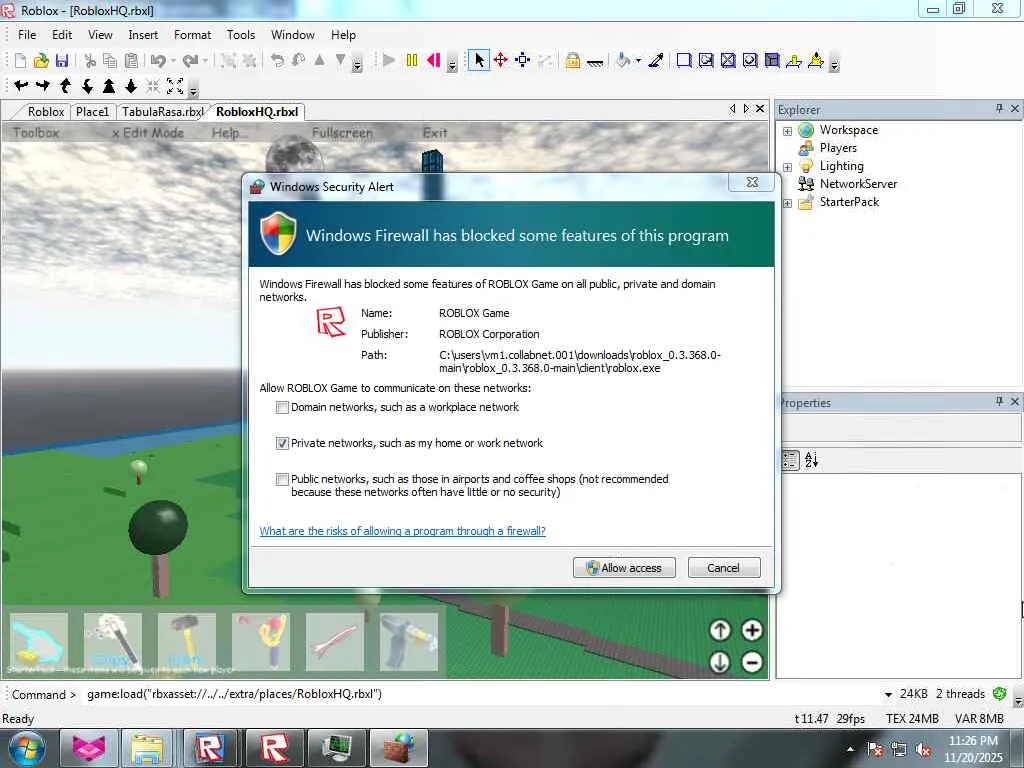The image size is (1024, 768).
Task: Click the camera pan right arrow icon
Action: point(43,86)
